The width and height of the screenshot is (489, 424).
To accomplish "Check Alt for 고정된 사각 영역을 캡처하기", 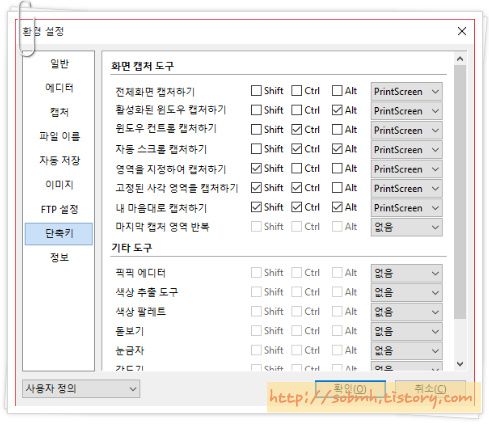I will point(337,188).
